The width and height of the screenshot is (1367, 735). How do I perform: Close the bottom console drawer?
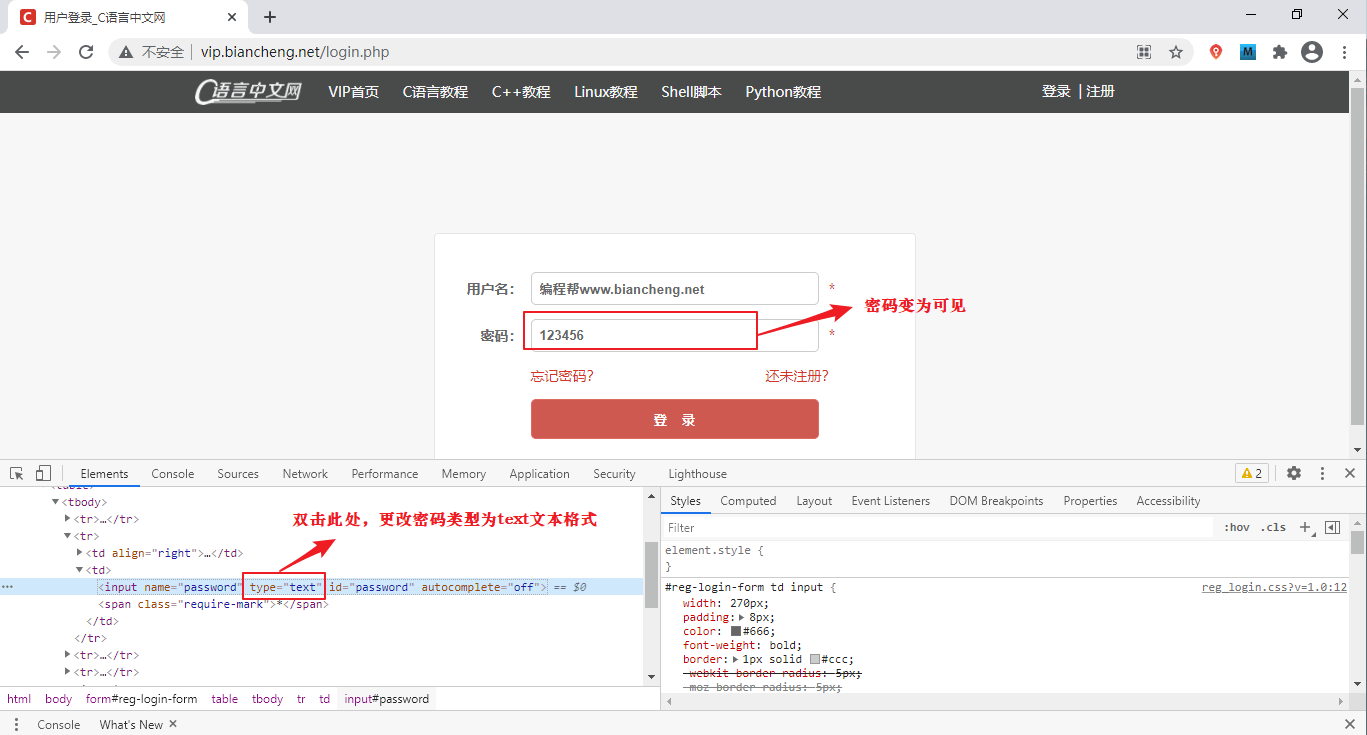[1350, 724]
